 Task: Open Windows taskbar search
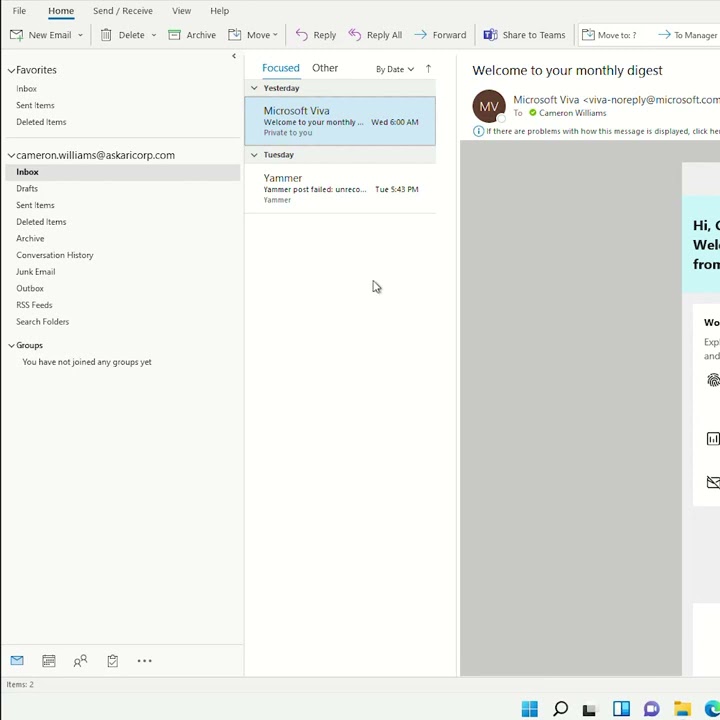click(560, 709)
